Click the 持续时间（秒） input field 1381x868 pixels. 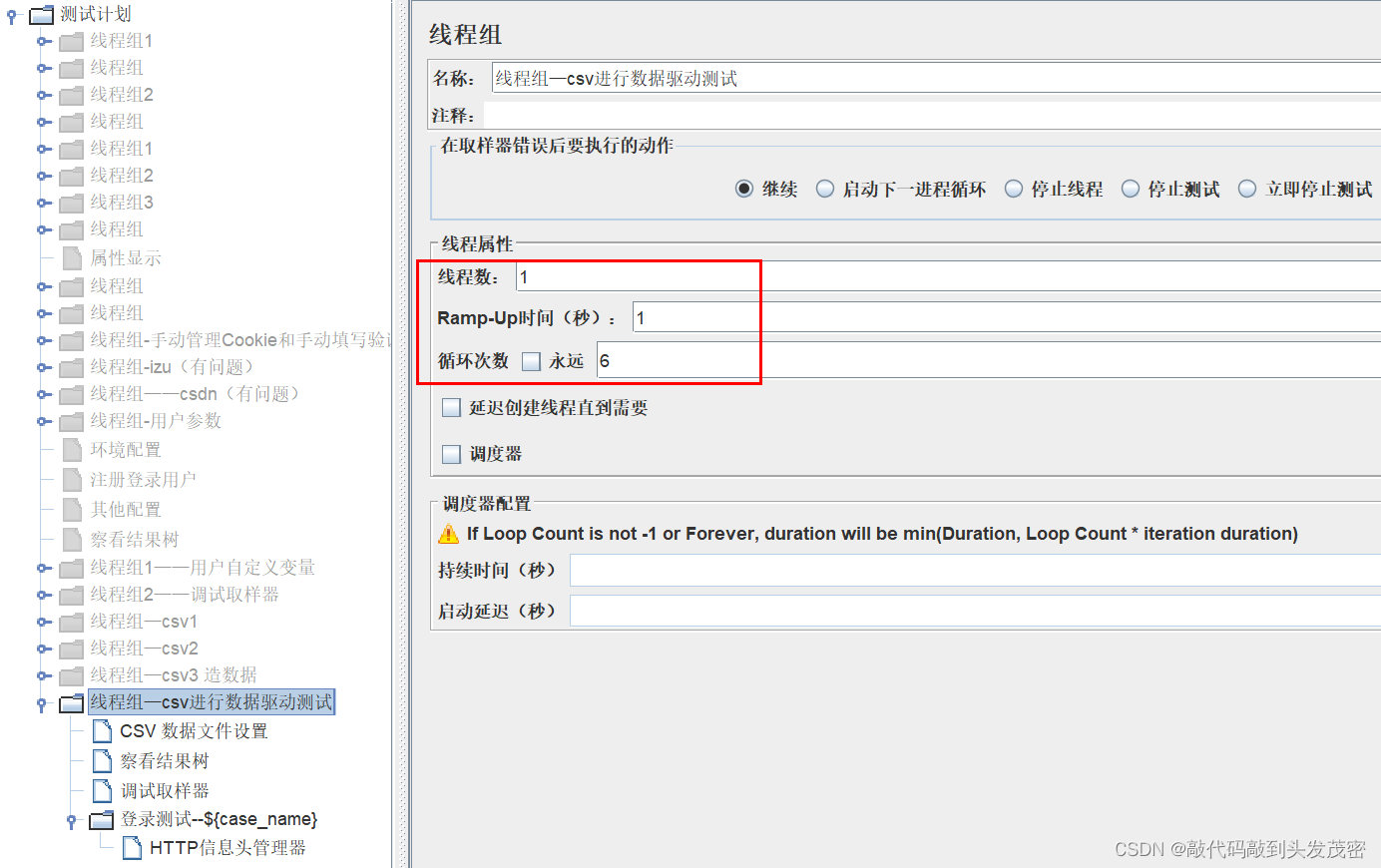[975, 571]
